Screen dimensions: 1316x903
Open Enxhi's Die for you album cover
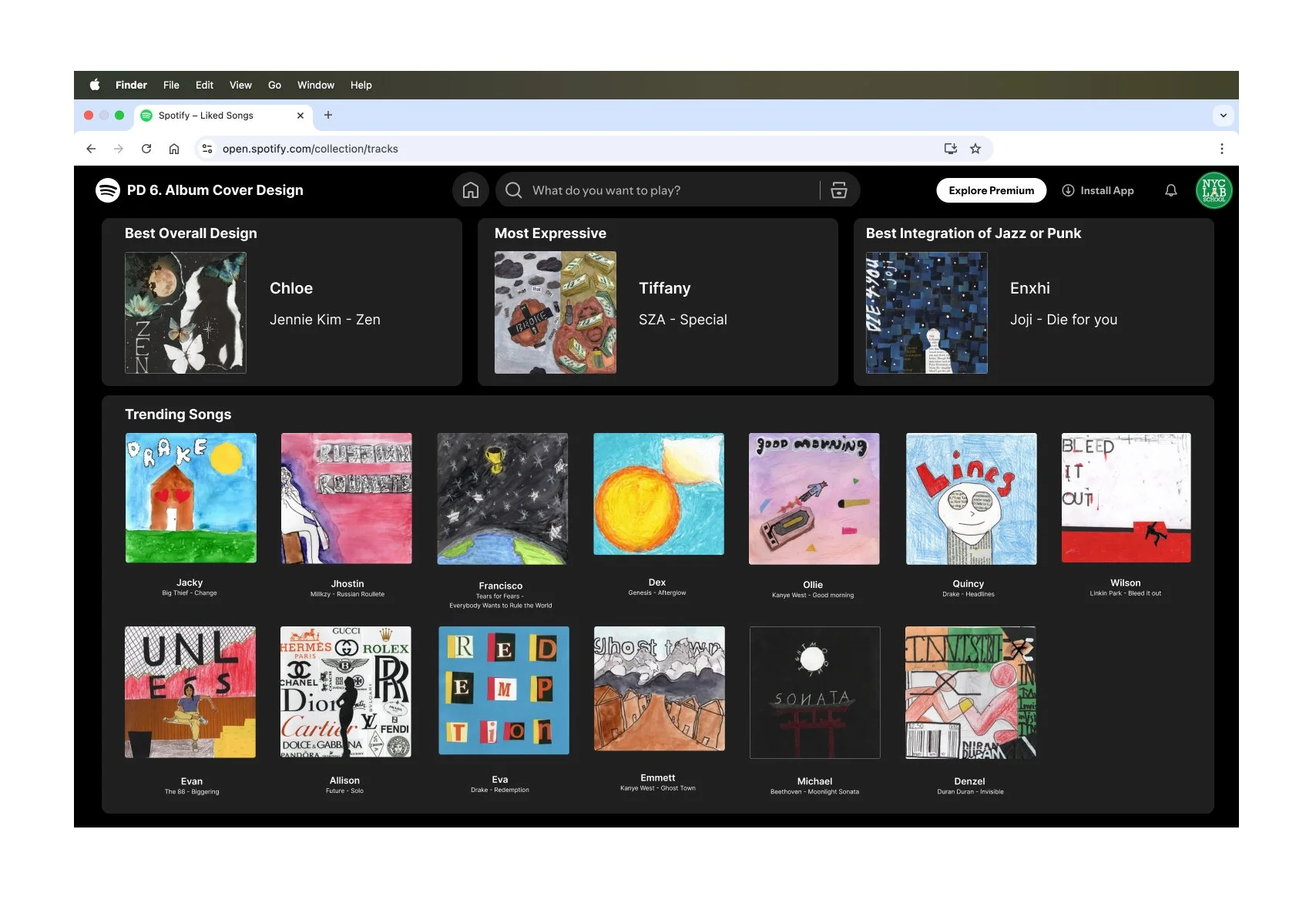click(x=927, y=313)
